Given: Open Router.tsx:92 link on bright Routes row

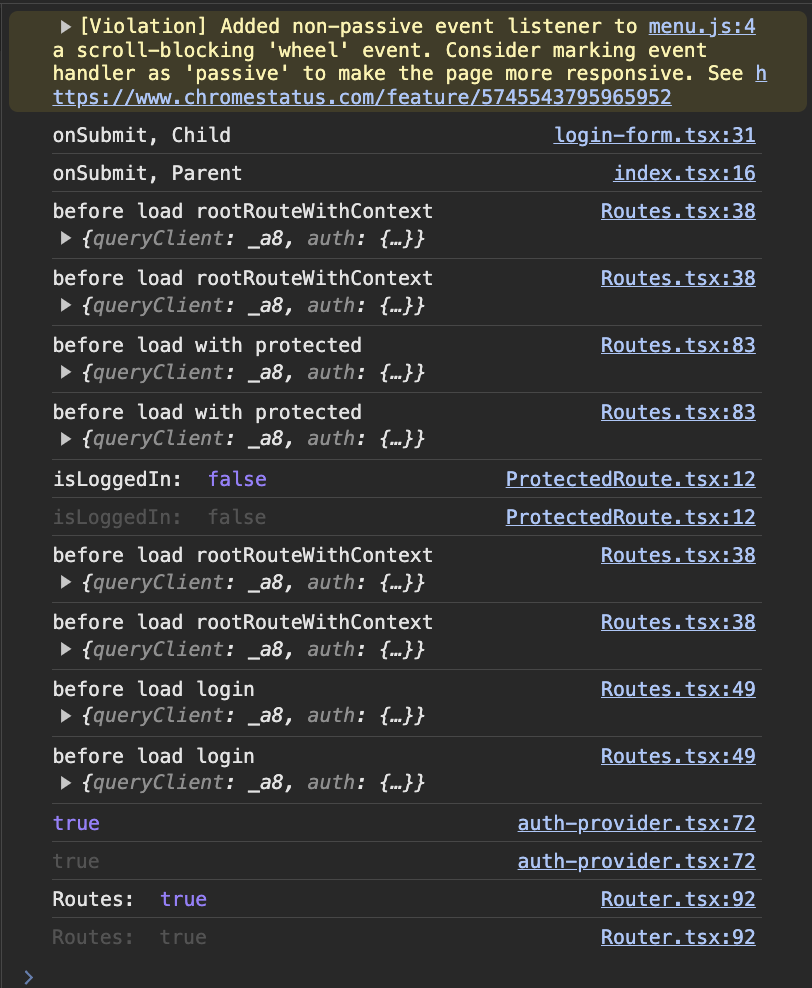Looking at the screenshot, I should [x=677, y=899].
